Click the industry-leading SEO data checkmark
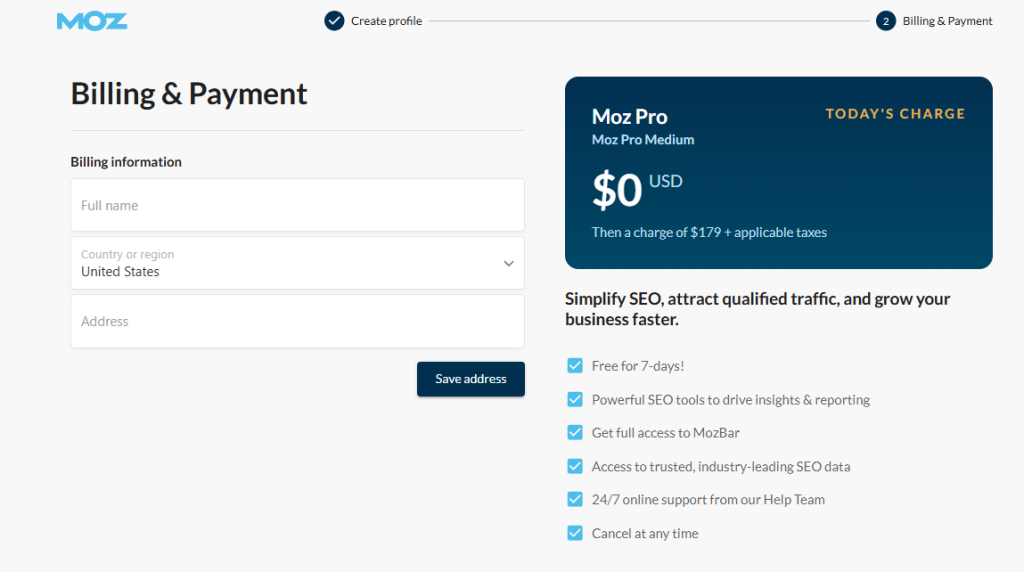This screenshot has width=1024, height=572. pos(575,466)
